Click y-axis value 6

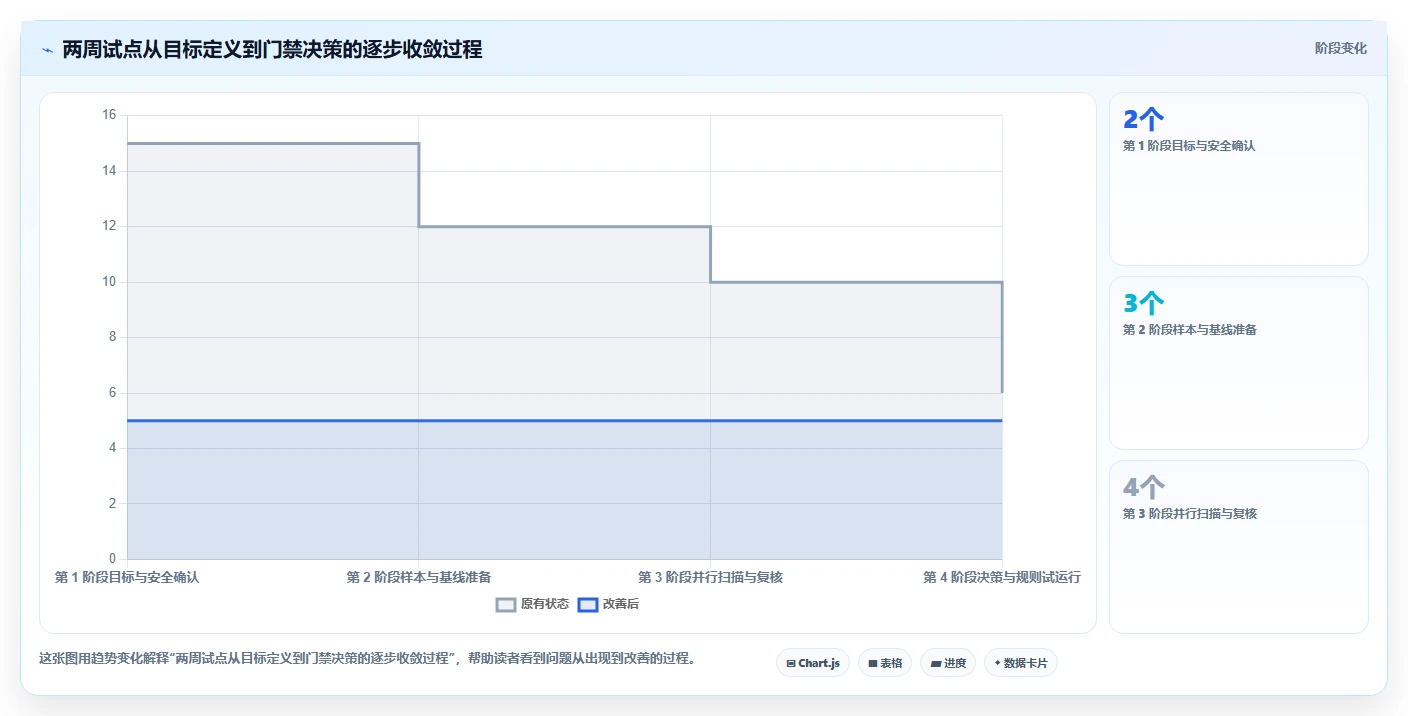click(112, 393)
